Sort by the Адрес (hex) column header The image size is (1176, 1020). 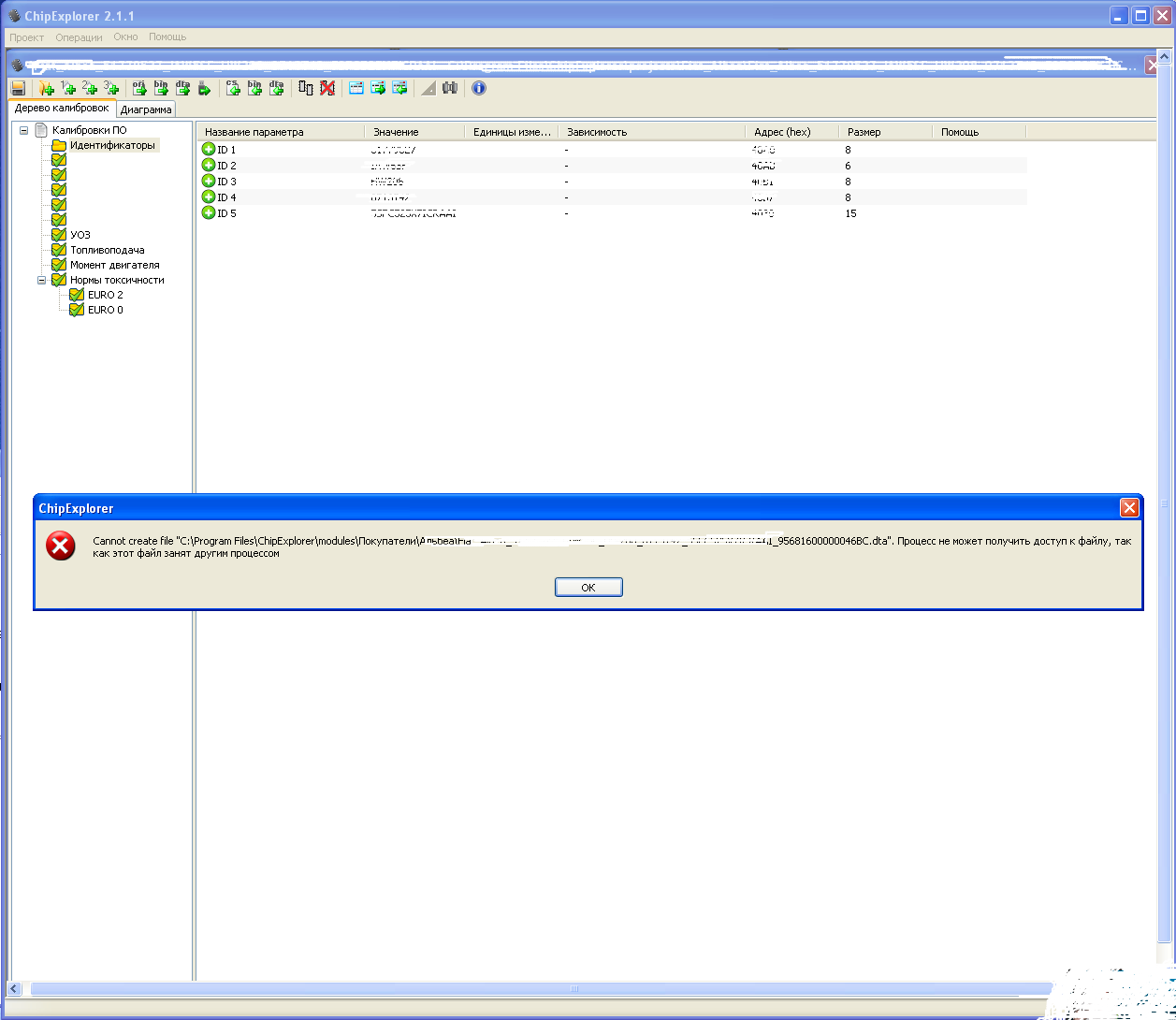pos(781,132)
